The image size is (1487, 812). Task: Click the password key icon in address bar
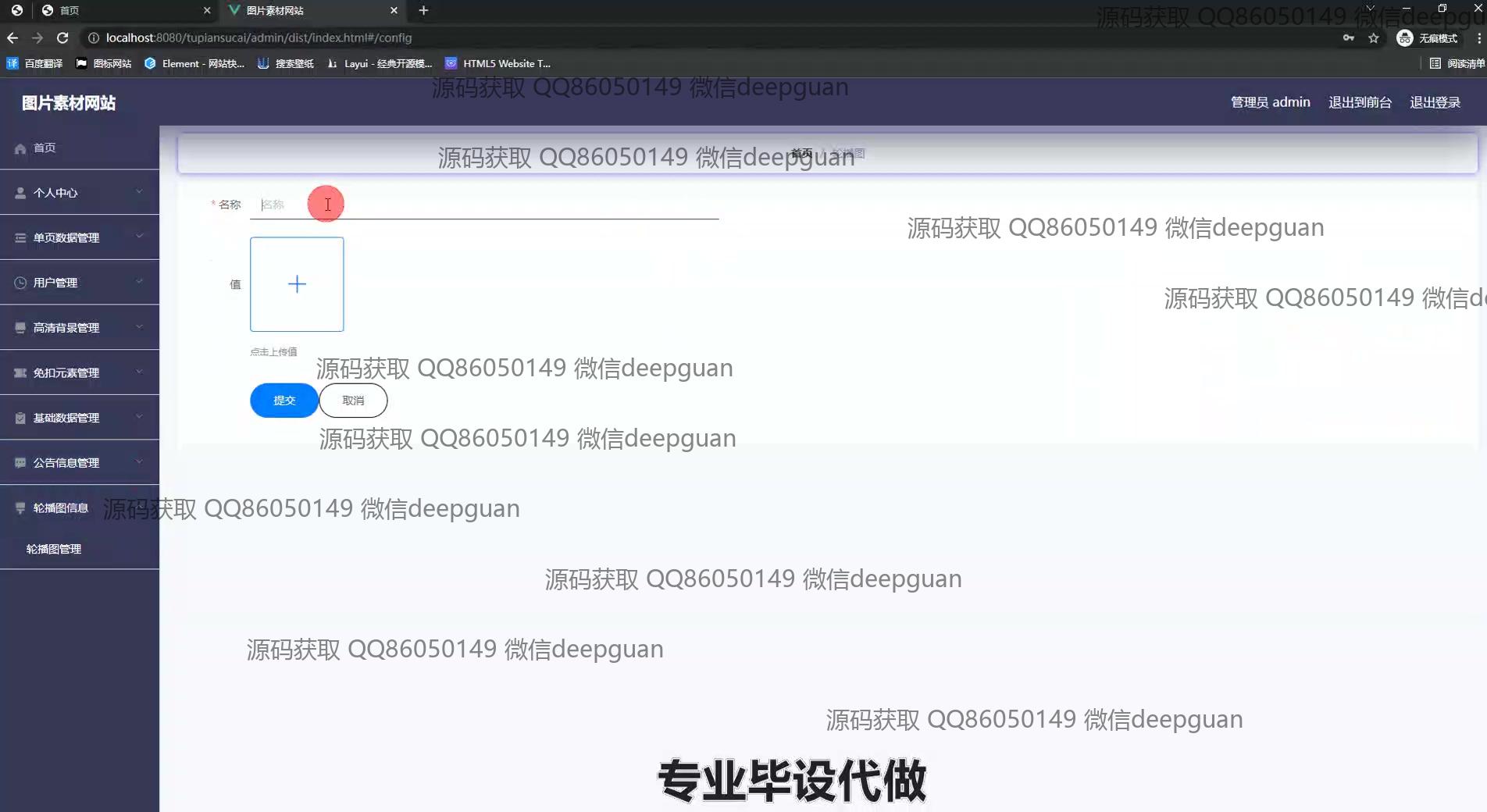coord(1349,37)
